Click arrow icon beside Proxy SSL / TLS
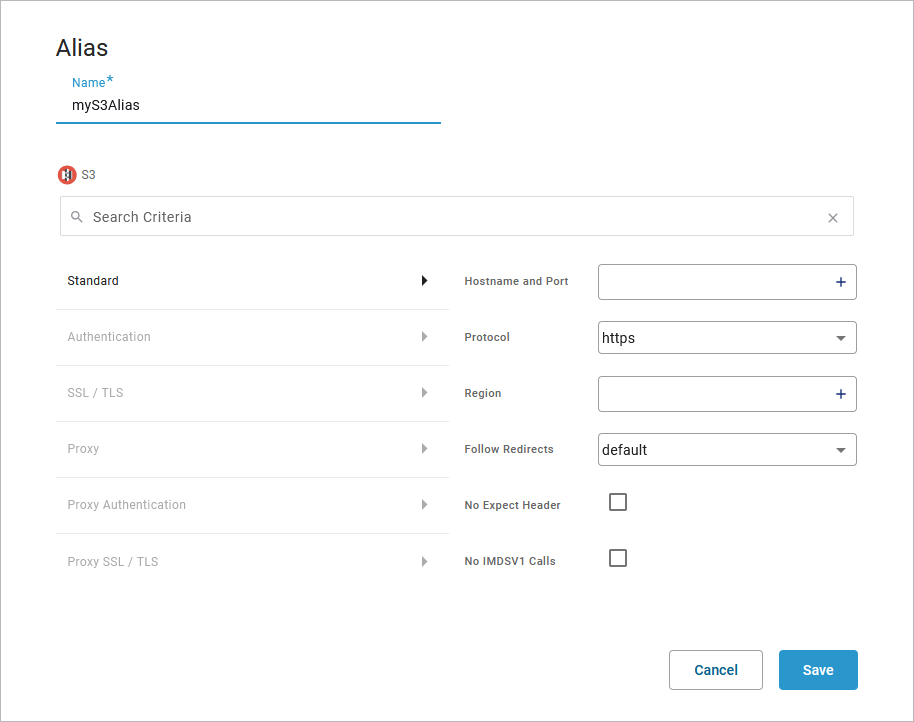 (x=424, y=562)
